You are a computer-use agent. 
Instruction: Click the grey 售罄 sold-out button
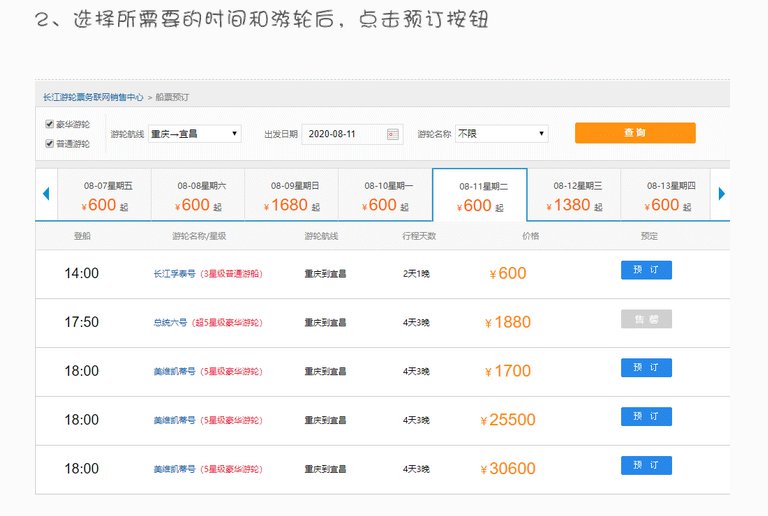pyautogui.click(x=646, y=319)
